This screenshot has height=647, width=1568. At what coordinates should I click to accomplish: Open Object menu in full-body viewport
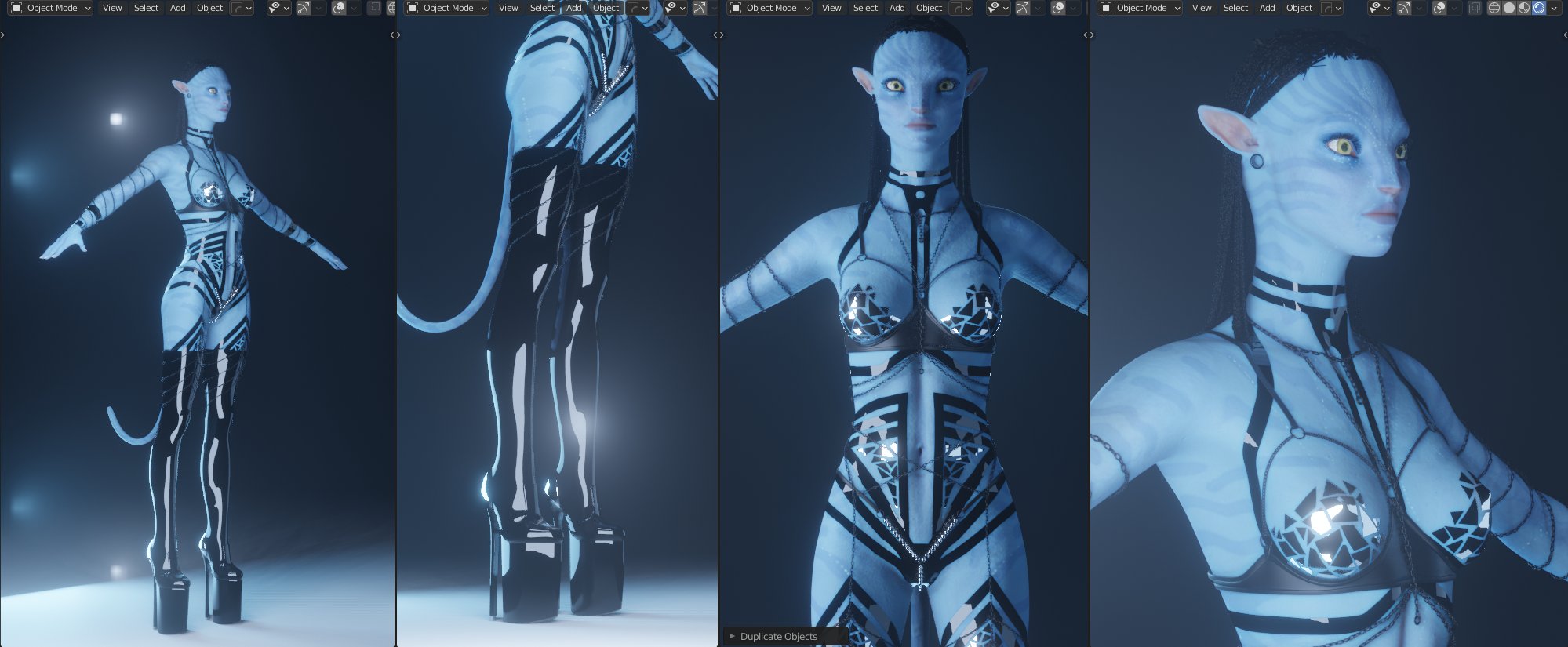(x=210, y=8)
